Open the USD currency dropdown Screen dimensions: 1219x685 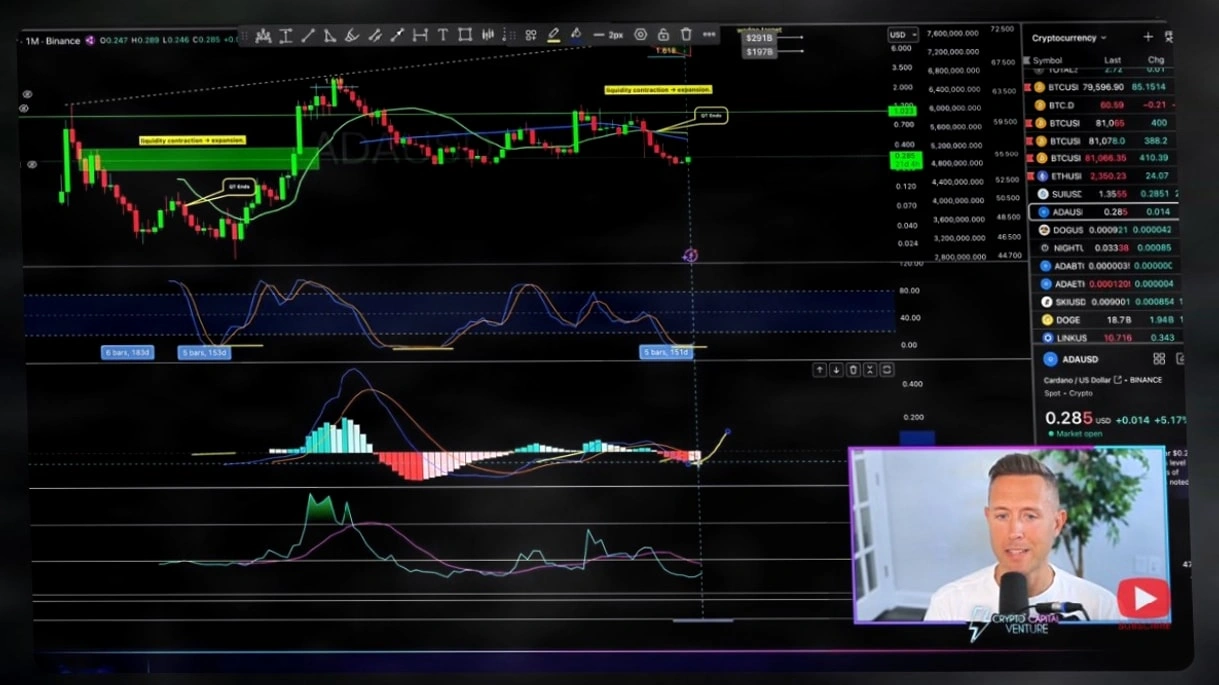pyautogui.click(x=903, y=35)
